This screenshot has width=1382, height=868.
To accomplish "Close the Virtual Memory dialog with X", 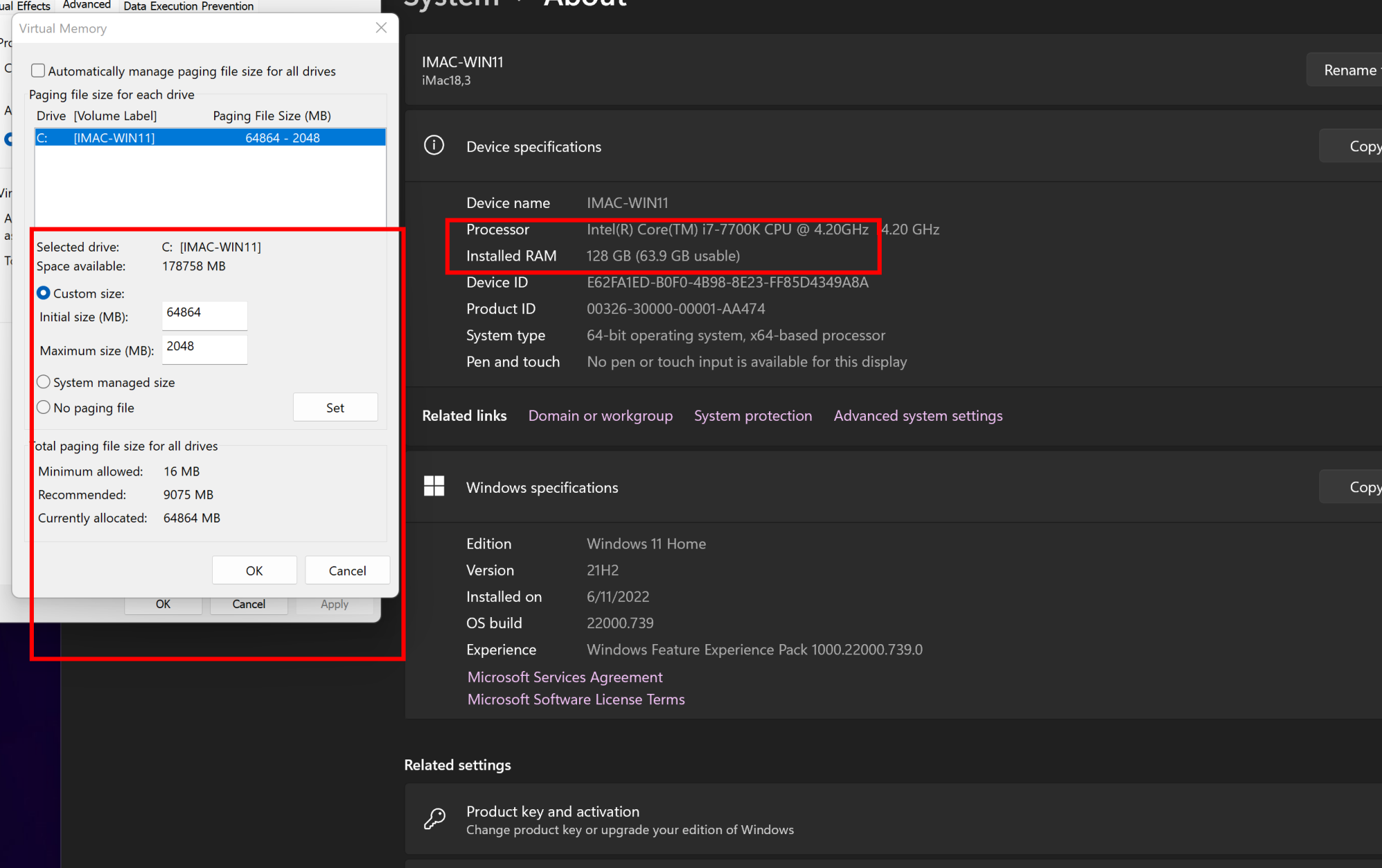I will coord(381,28).
